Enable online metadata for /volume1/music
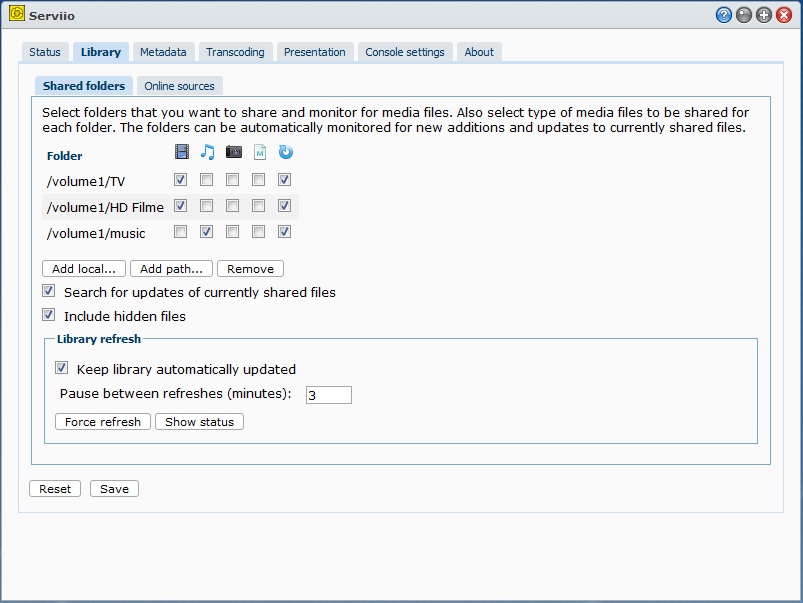This screenshot has width=803, height=603. (x=259, y=232)
